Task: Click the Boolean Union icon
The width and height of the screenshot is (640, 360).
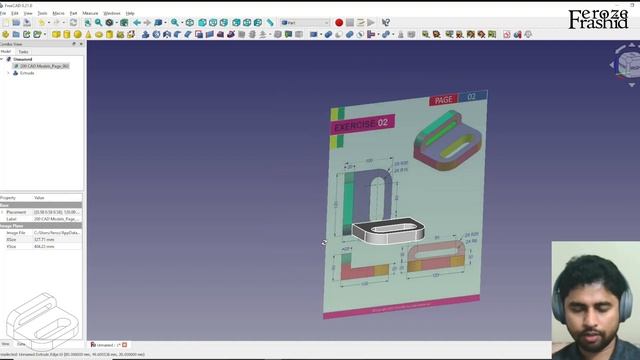Action: pyautogui.click(x=349, y=35)
